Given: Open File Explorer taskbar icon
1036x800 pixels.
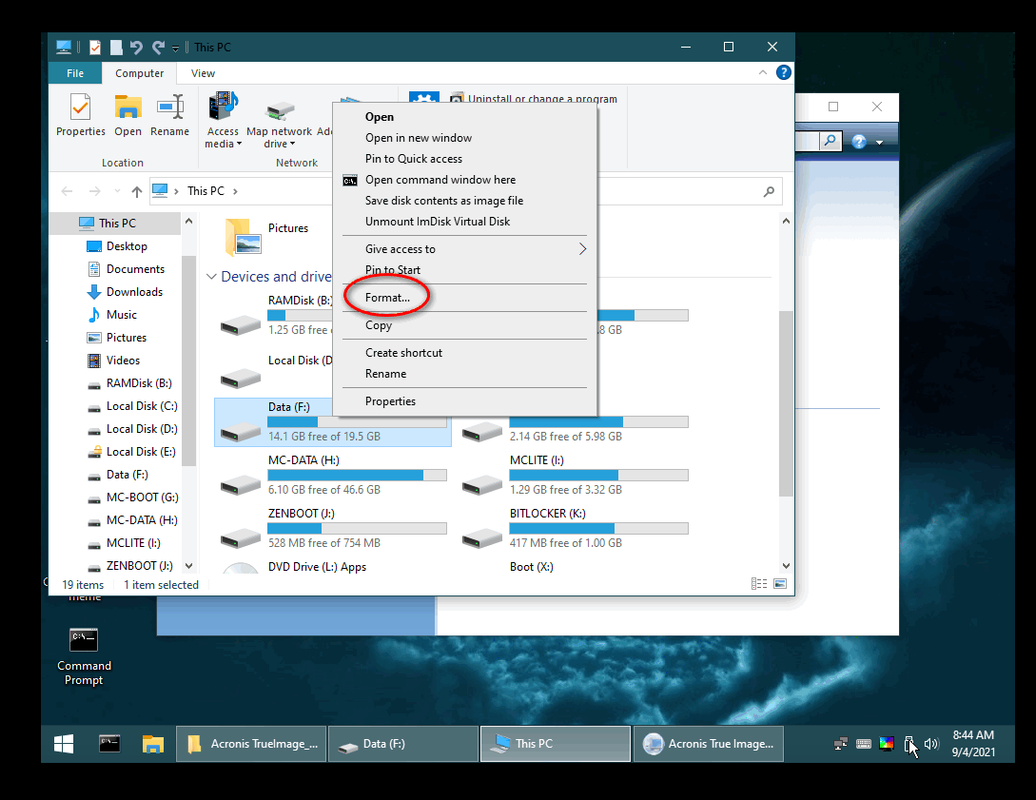Looking at the screenshot, I should point(153,744).
